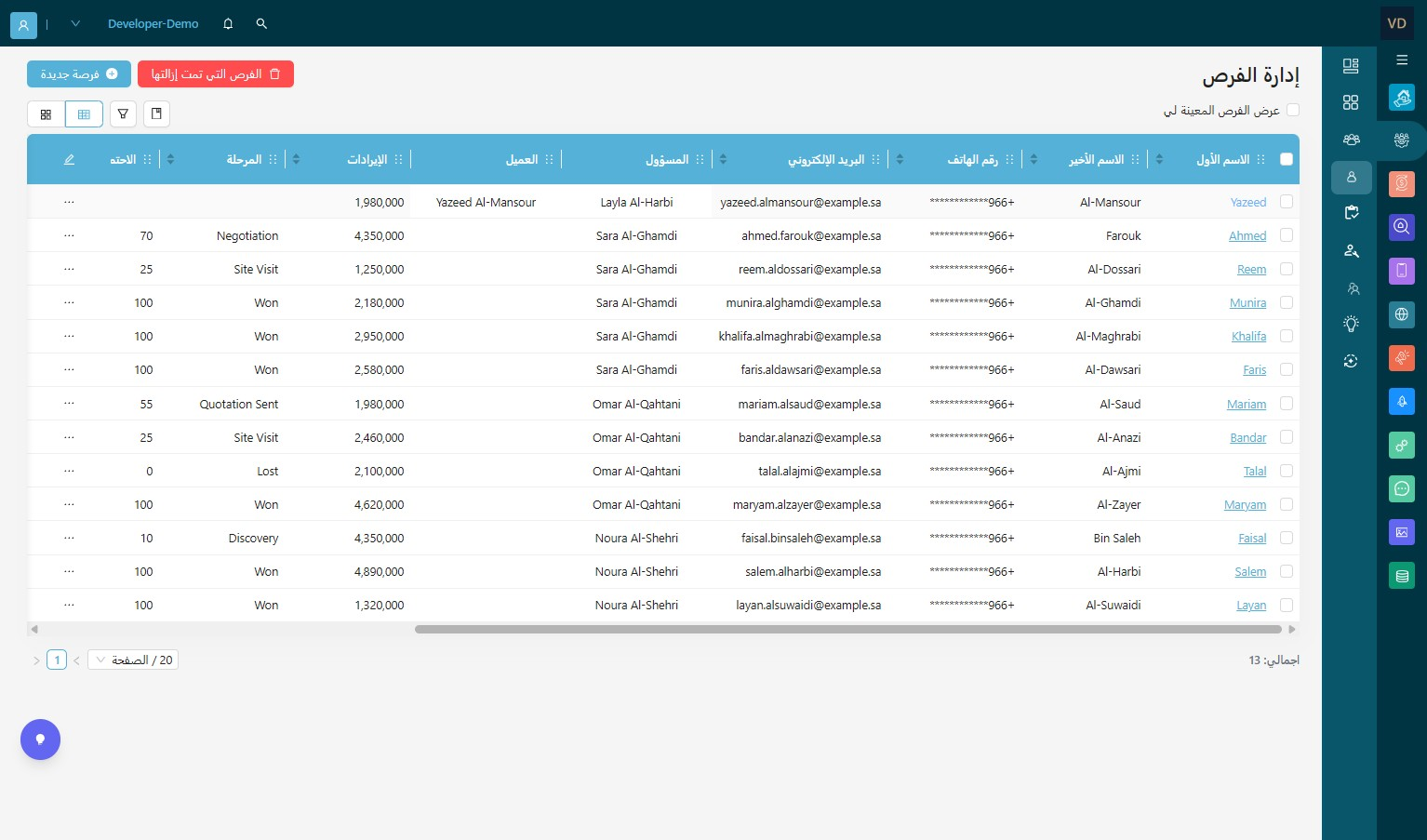This screenshot has width=1427, height=840.
Task: Click the 'فرصة جديدة' new opportunity button
Action: coord(79,74)
